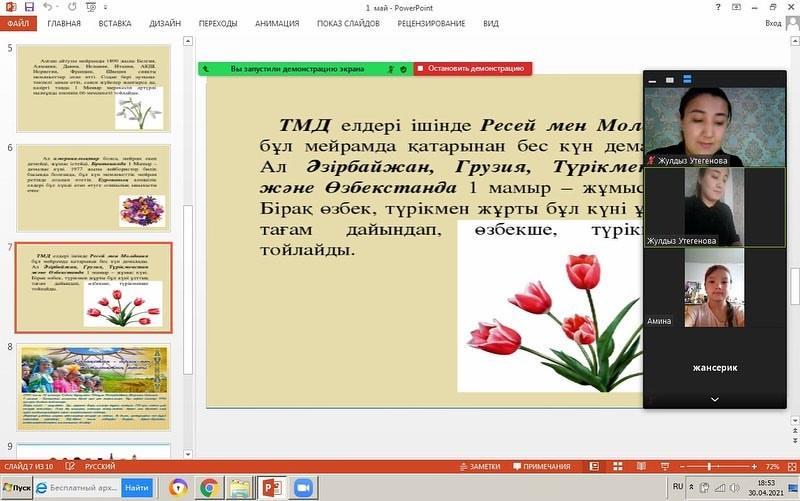
Task: Expand more participants with the chevron down
Action: 714,399
